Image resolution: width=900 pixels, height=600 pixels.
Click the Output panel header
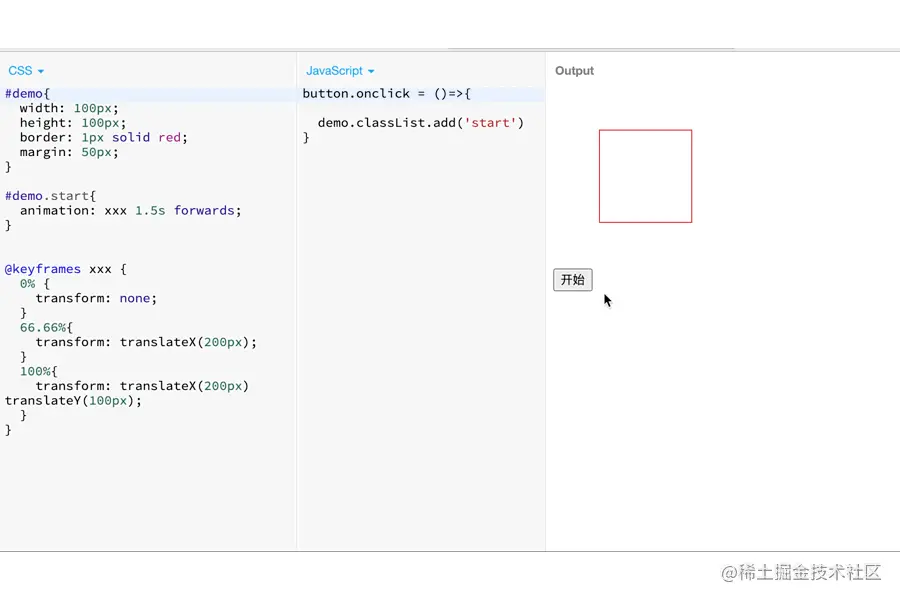(x=574, y=71)
